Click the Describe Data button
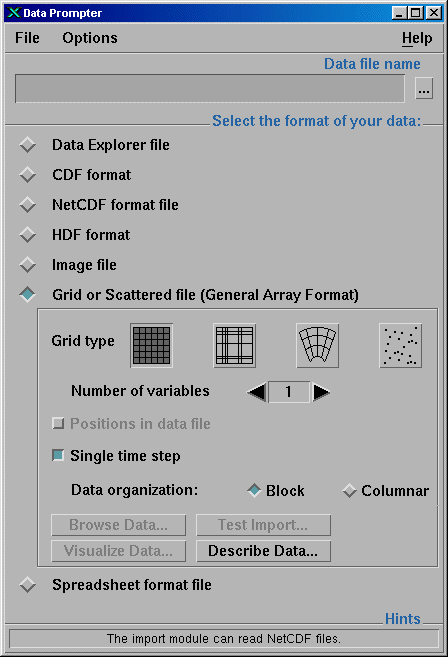The height and width of the screenshot is (657, 448). tap(263, 551)
